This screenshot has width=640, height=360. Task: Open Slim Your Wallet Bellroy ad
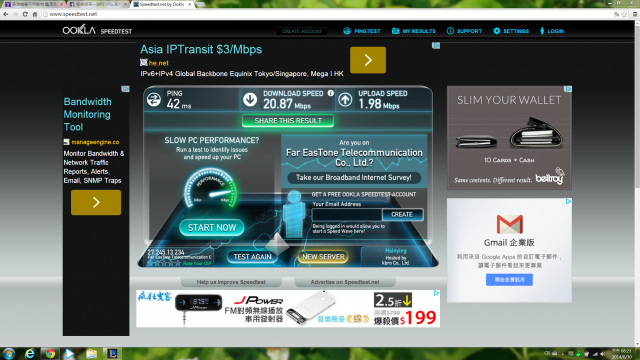tap(509, 138)
